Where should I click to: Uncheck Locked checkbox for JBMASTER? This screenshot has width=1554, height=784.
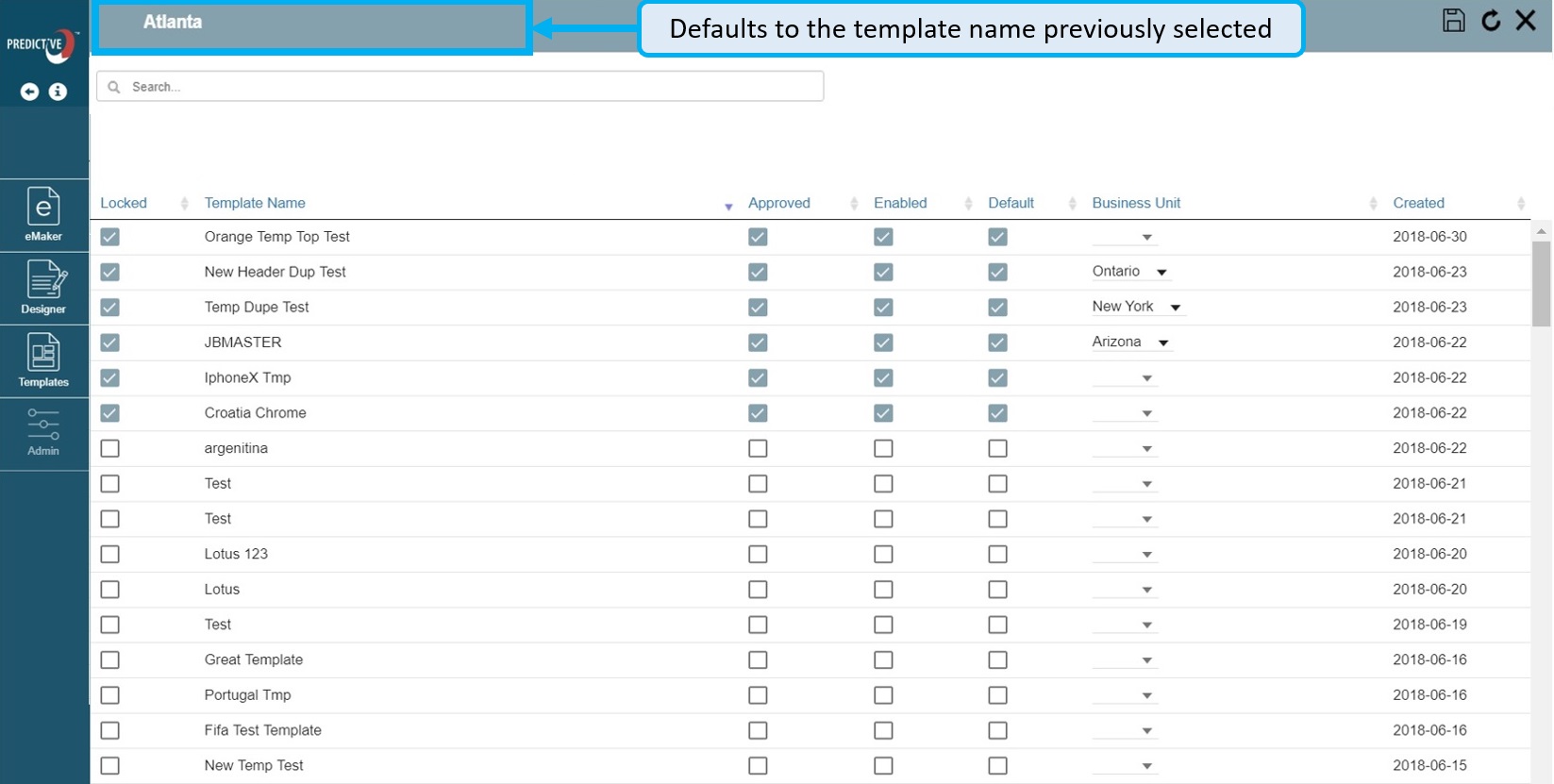110,342
